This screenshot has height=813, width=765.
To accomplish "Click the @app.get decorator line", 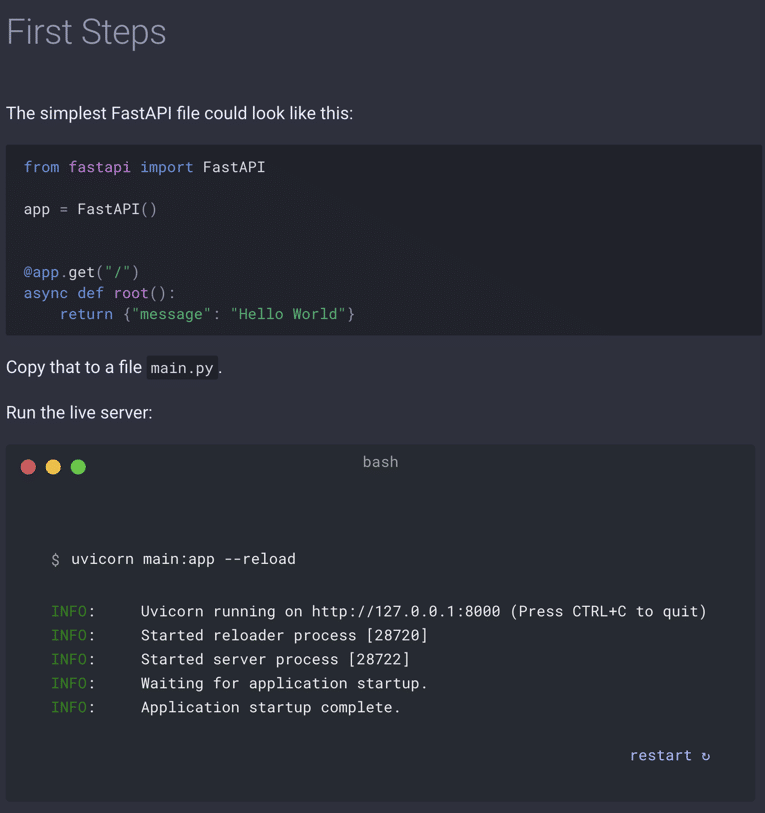I will pos(81,272).
